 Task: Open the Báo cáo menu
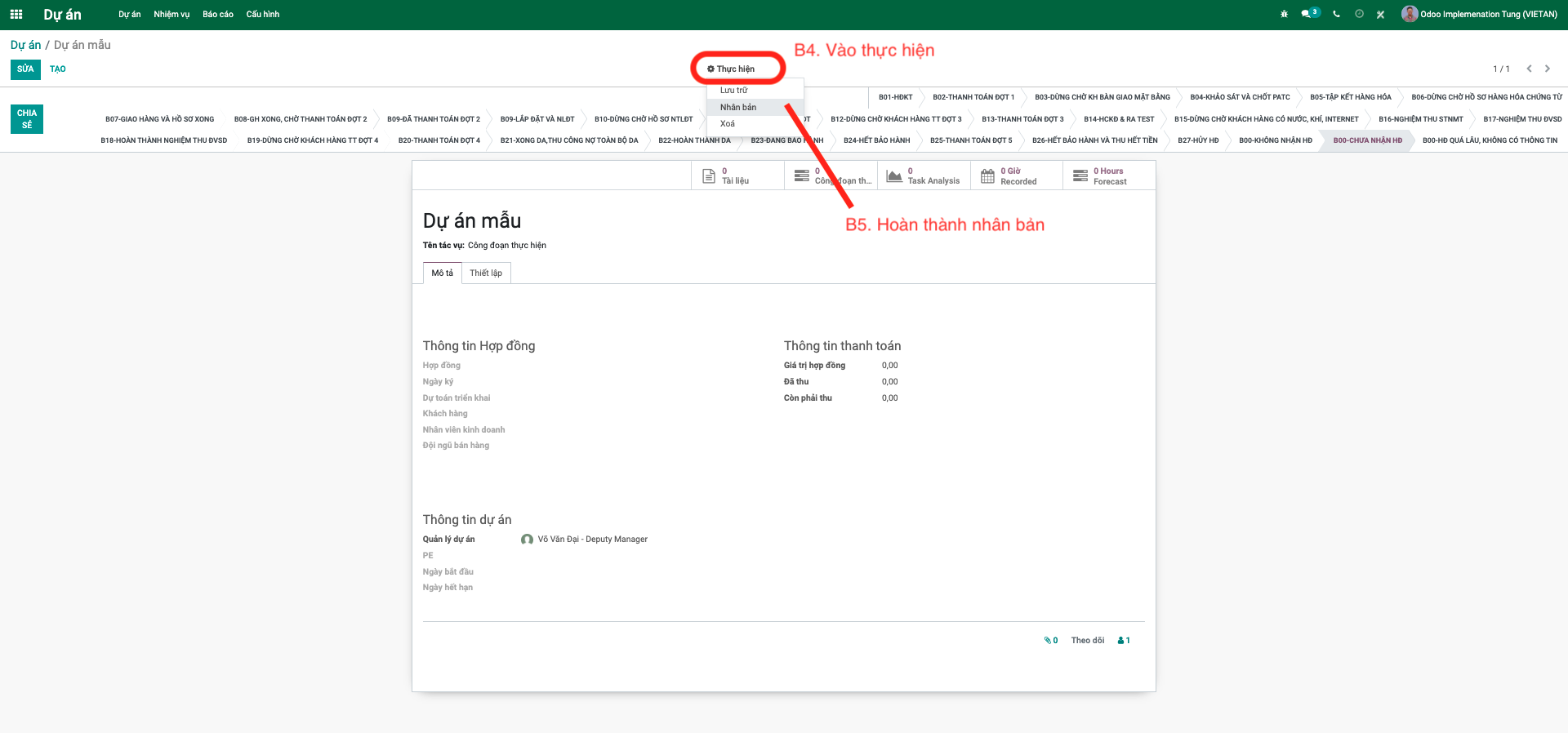point(217,14)
